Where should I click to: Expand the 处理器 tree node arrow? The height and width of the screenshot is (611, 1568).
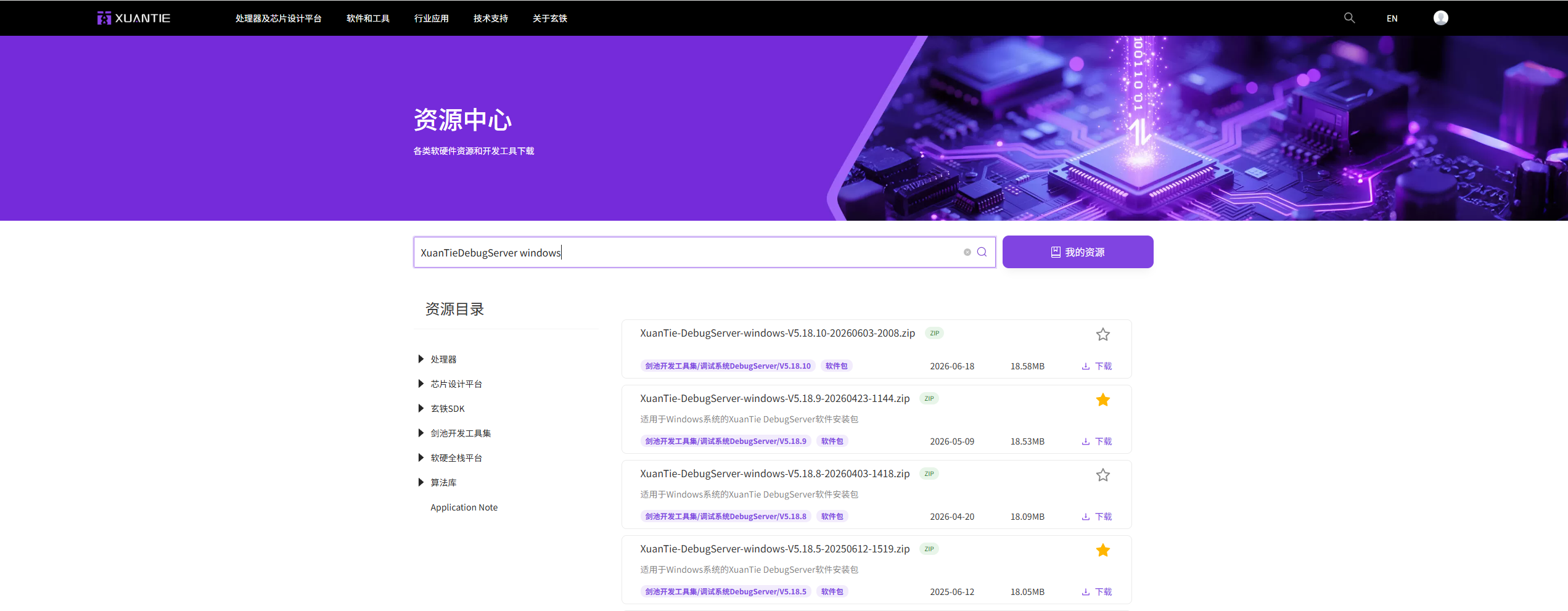pyautogui.click(x=421, y=359)
